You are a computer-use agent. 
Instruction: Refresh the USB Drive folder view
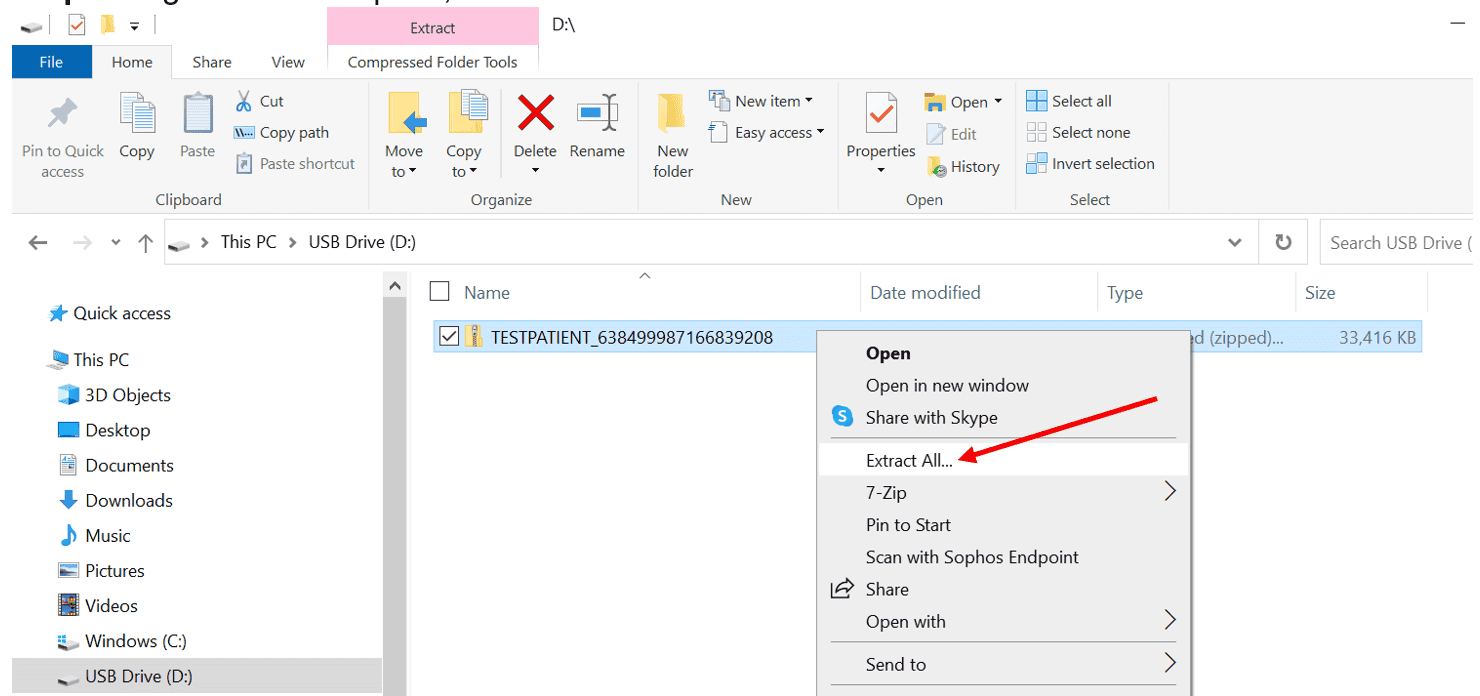(x=1283, y=242)
